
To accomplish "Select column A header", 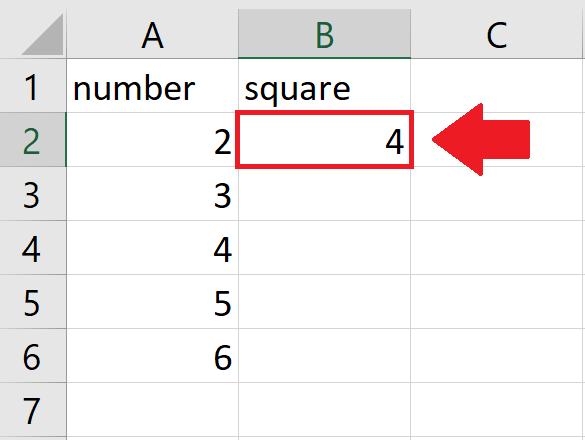I will pyautogui.click(x=153, y=34).
